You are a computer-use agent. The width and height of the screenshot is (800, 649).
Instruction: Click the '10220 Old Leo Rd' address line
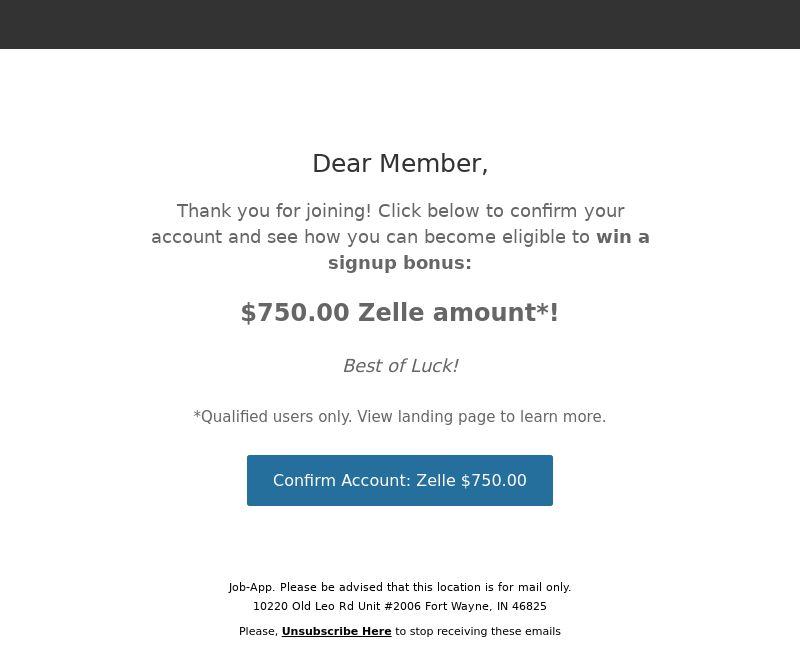pos(399,606)
